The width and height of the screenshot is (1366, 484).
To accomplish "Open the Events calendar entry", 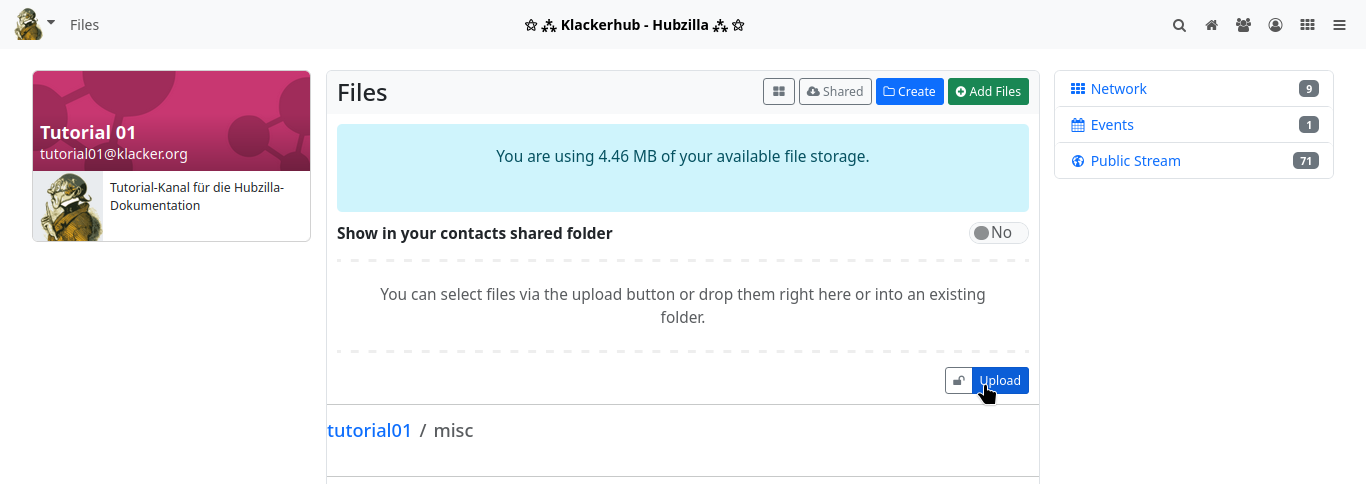I will 1111,125.
